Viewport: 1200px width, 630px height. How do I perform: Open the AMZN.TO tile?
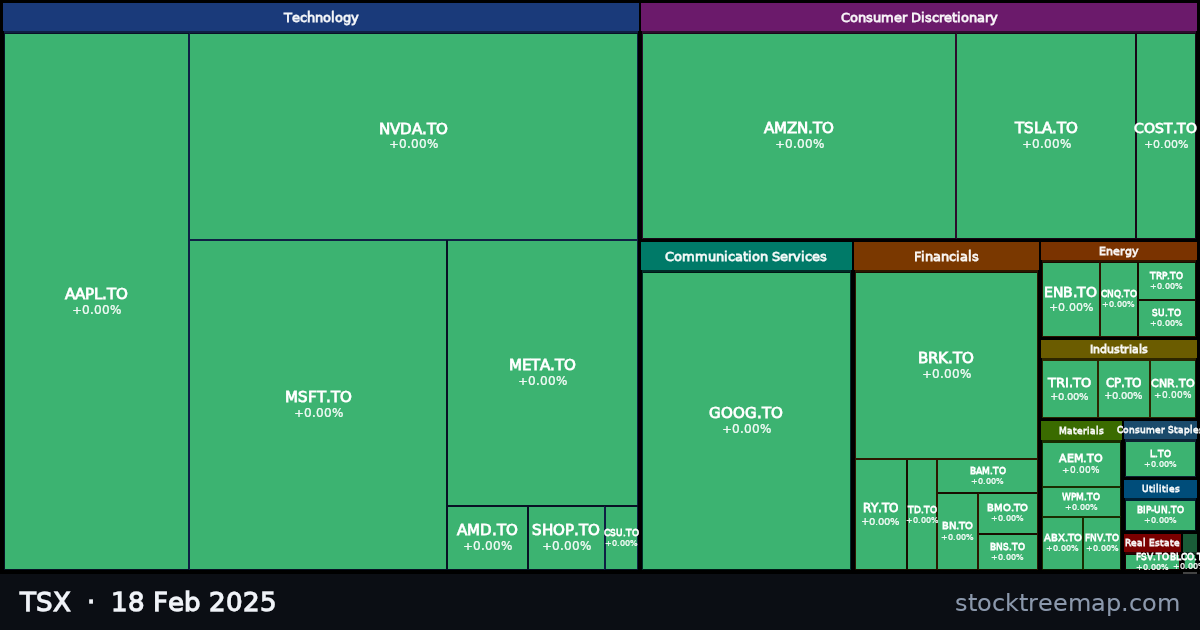pos(798,136)
